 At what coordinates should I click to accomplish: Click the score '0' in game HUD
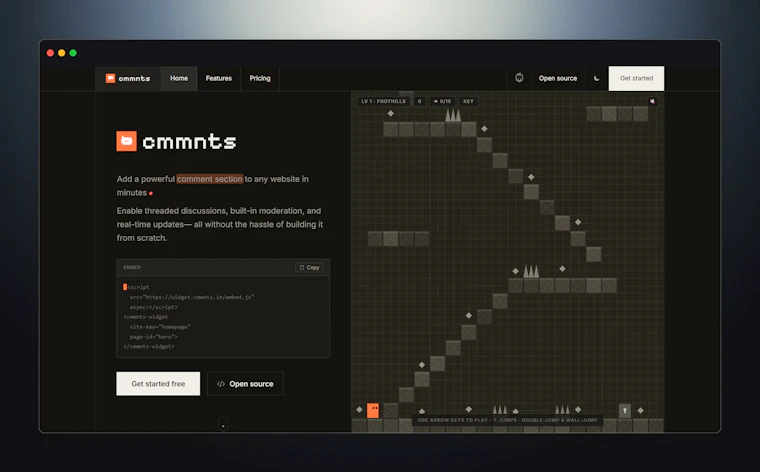419,101
